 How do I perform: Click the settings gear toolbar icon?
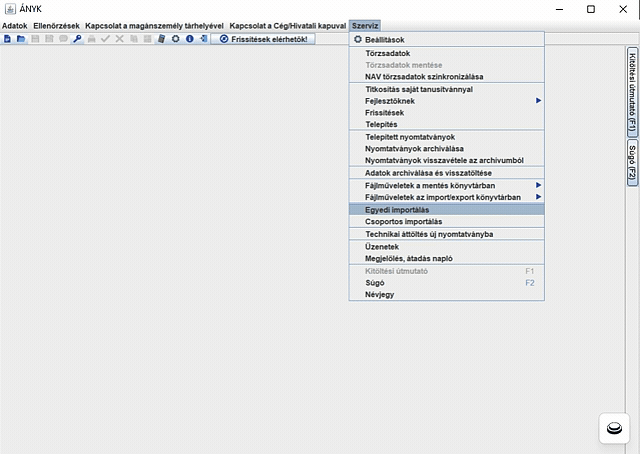click(176, 39)
